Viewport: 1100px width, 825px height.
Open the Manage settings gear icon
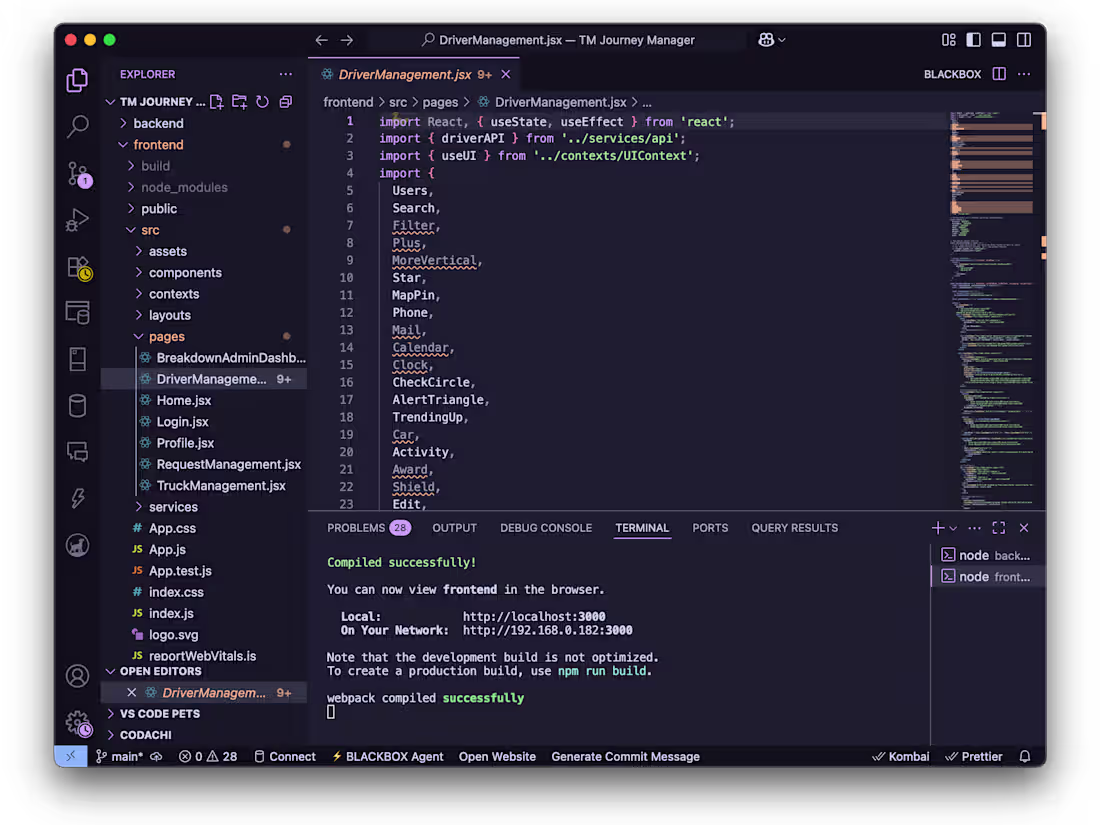pyautogui.click(x=77, y=722)
